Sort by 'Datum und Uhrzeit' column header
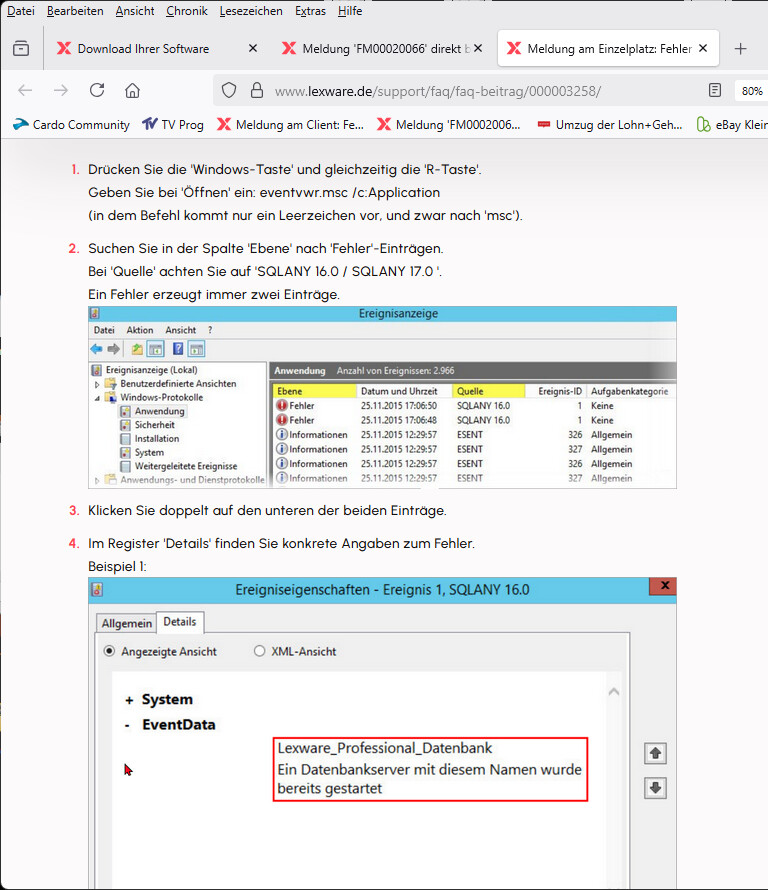 pos(404,391)
